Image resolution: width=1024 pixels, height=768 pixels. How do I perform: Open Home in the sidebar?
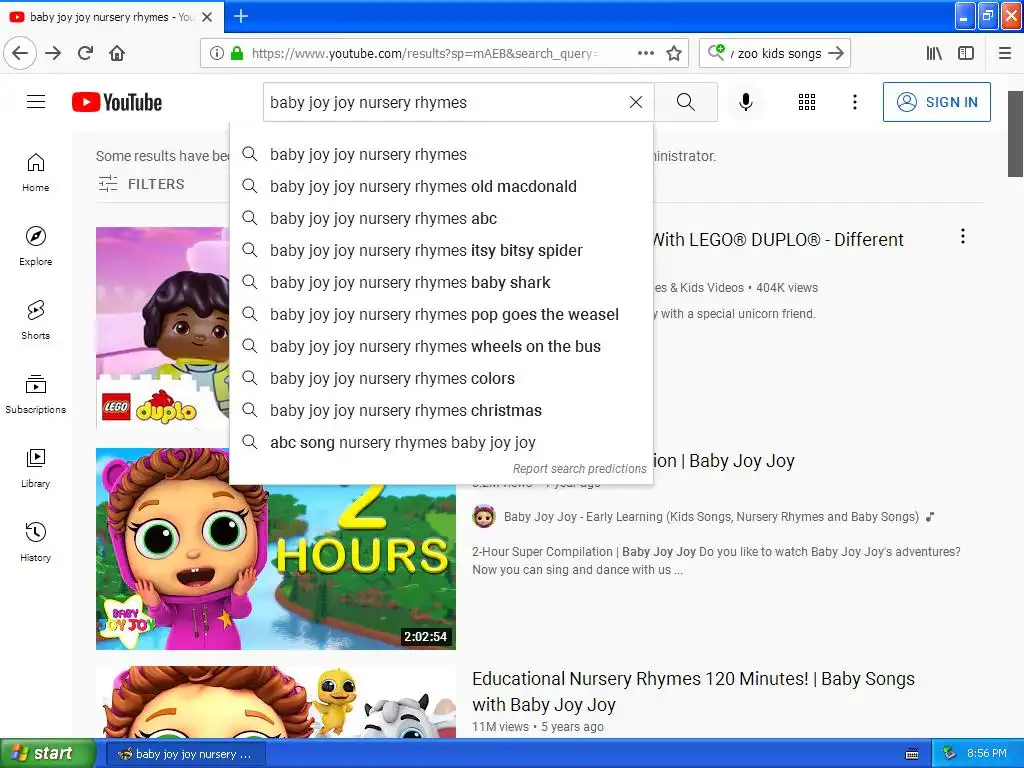pos(36,172)
